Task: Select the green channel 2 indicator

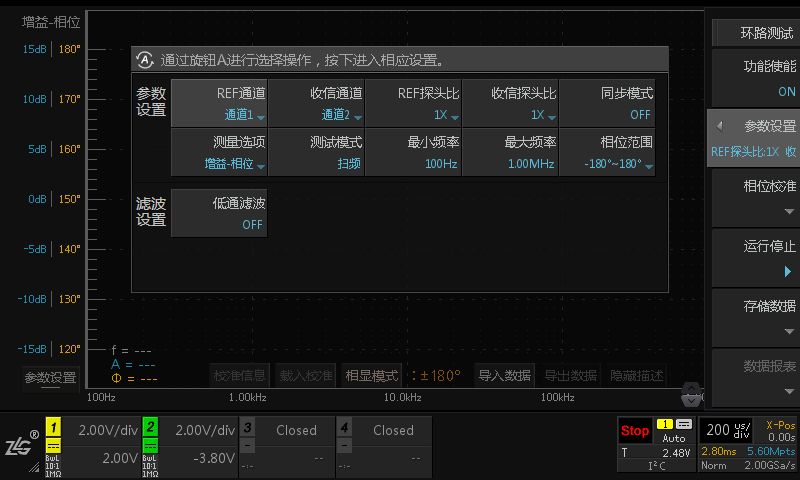Action: point(150,426)
